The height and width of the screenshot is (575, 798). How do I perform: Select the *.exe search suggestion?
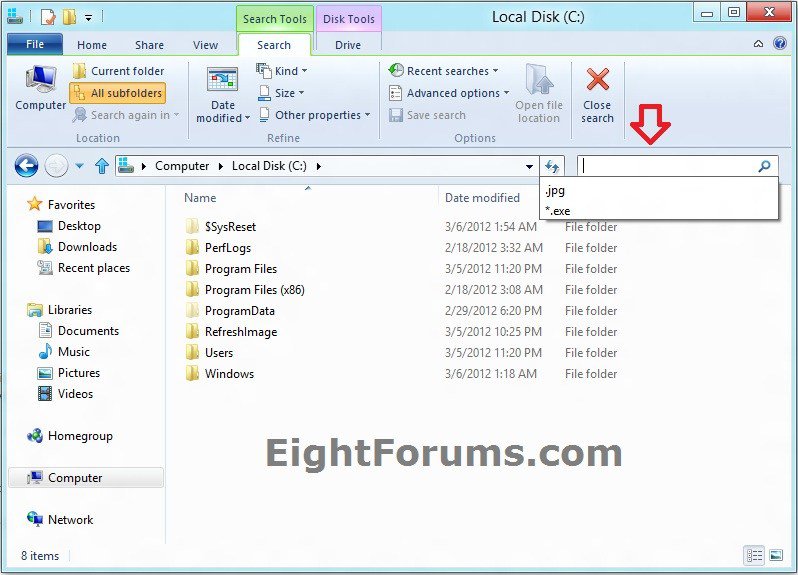click(x=556, y=210)
